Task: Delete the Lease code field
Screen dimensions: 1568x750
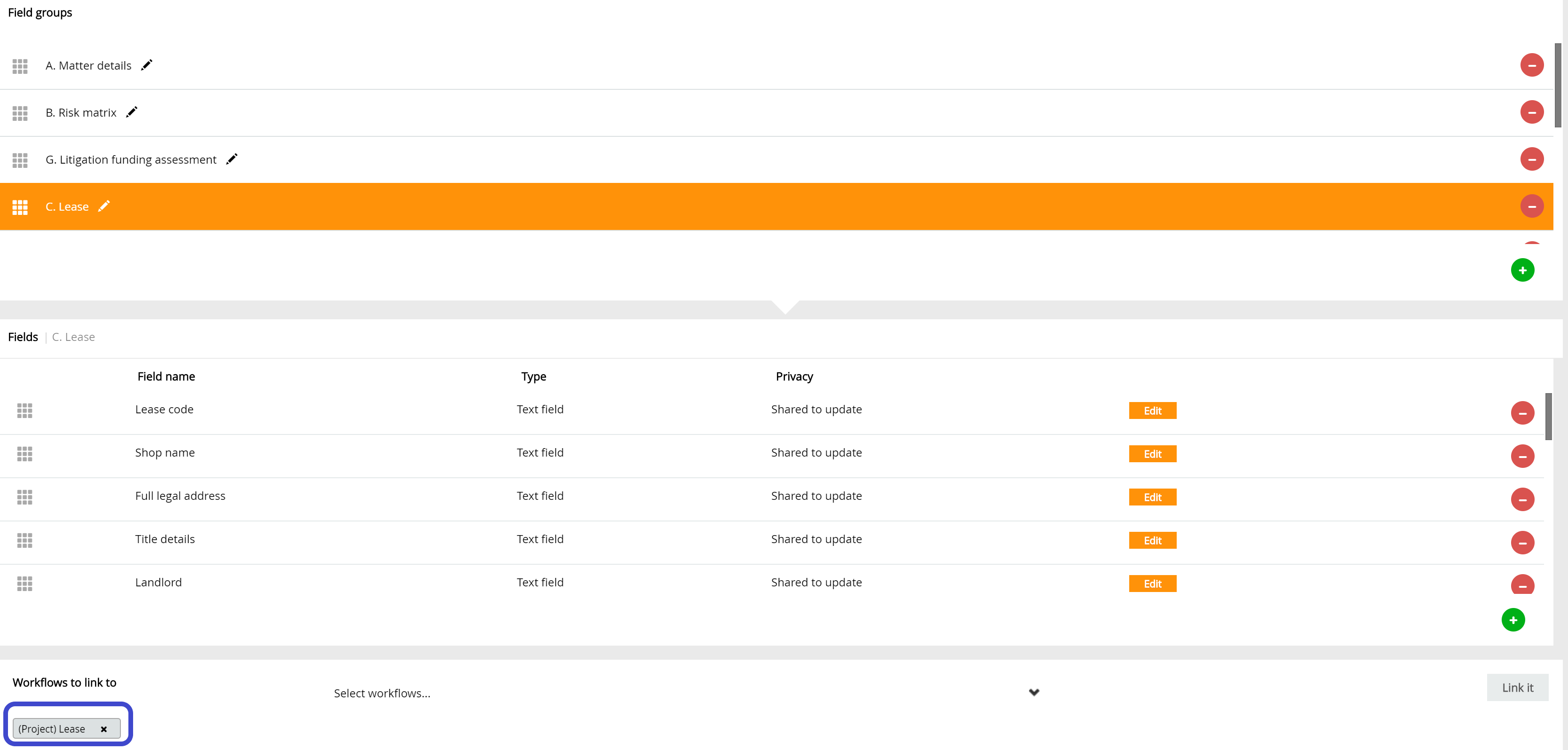Action: [1522, 413]
